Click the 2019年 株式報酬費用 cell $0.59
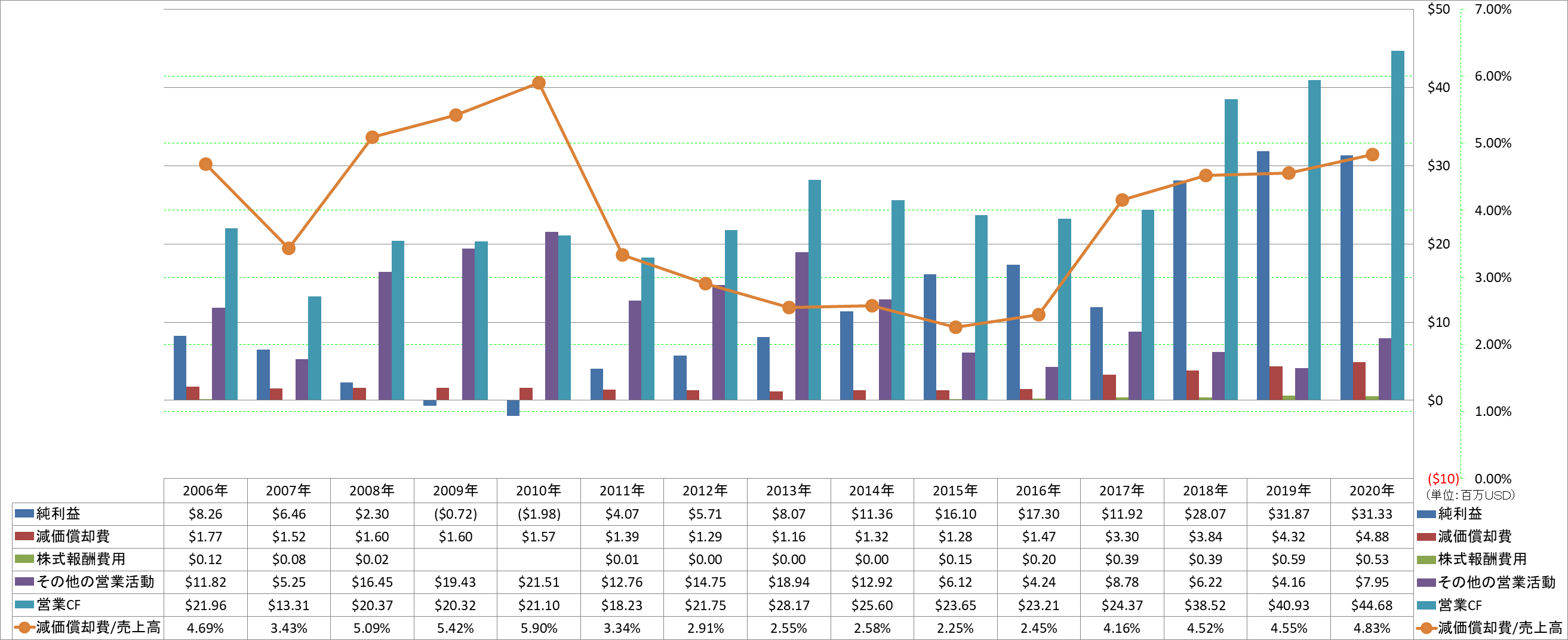 point(1288,559)
